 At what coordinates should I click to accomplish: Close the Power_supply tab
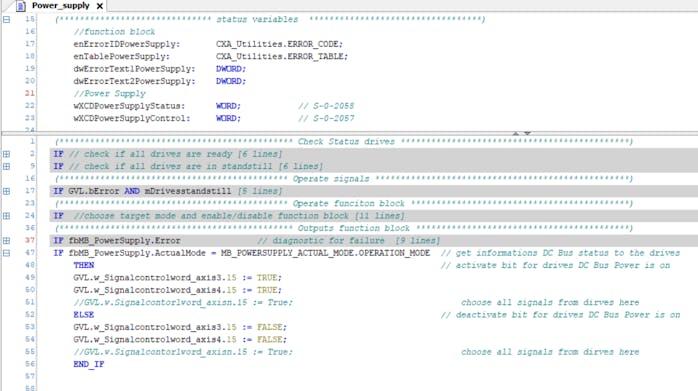click(100, 6)
